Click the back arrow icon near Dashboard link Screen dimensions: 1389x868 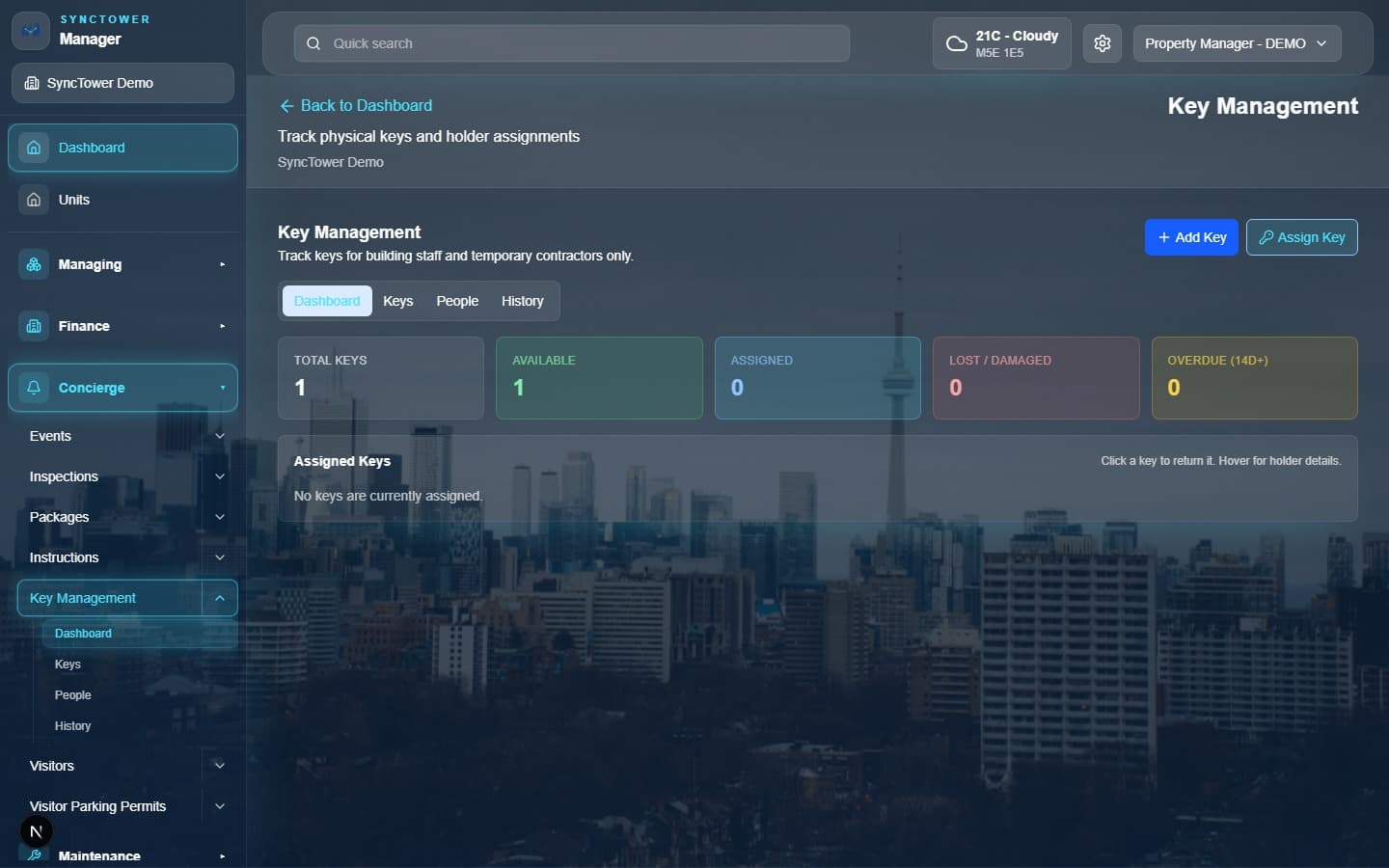(286, 106)
